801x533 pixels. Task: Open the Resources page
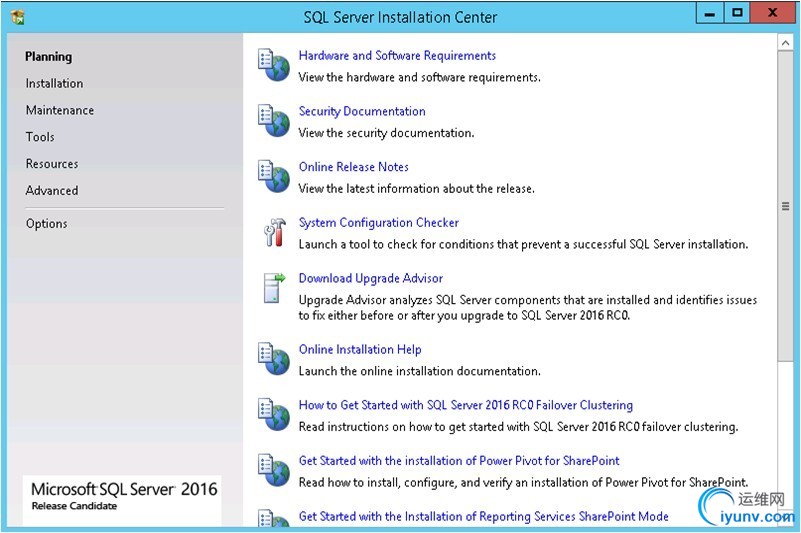(x=52, y=164)
